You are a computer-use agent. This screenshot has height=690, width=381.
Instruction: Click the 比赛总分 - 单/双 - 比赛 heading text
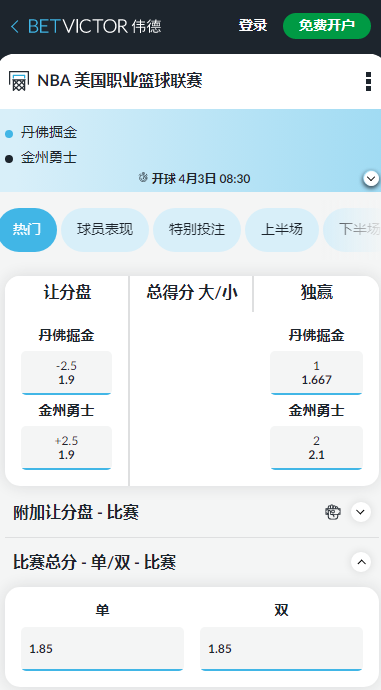(95, 562)
